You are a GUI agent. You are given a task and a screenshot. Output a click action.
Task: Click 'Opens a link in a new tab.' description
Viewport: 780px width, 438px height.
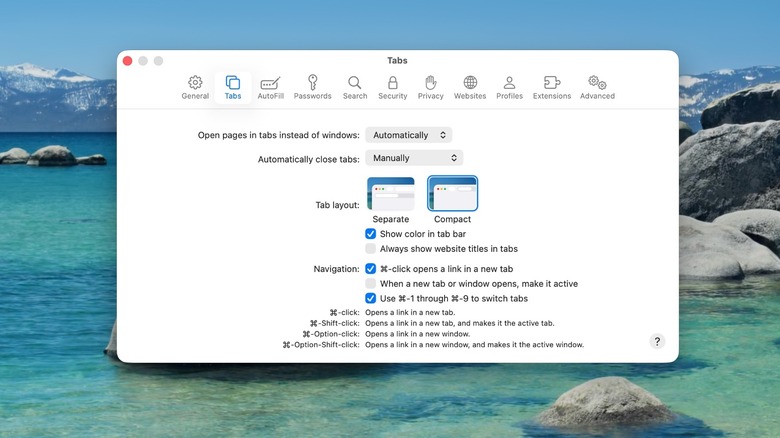[x=410, y=313]
